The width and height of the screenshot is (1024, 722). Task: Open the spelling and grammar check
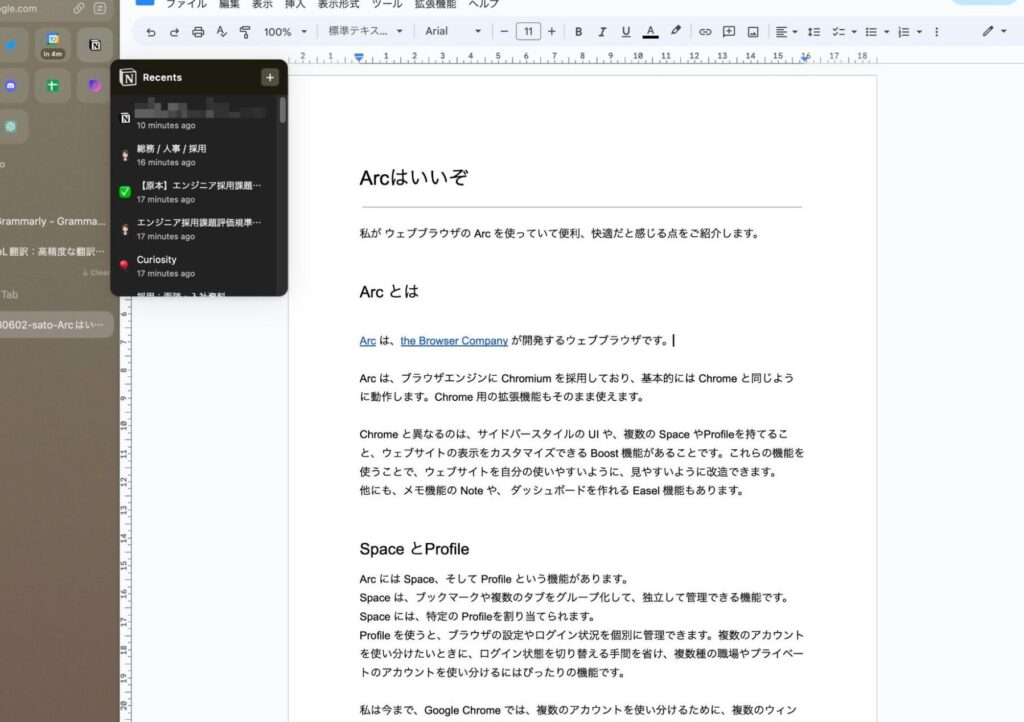tap(221, 32)
